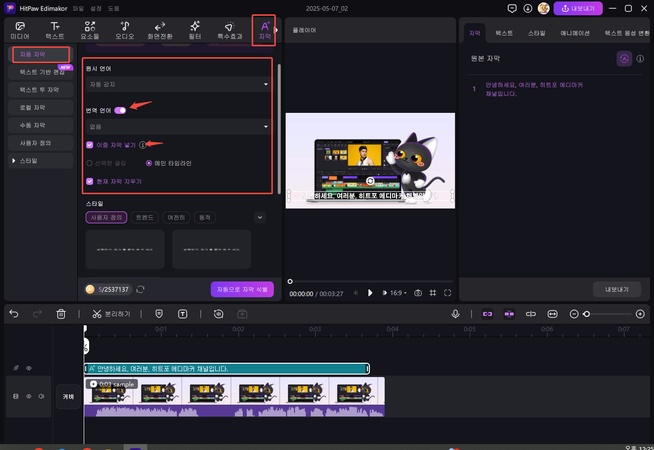Play the preview video
654x450 pixels.
click(370, 293)
